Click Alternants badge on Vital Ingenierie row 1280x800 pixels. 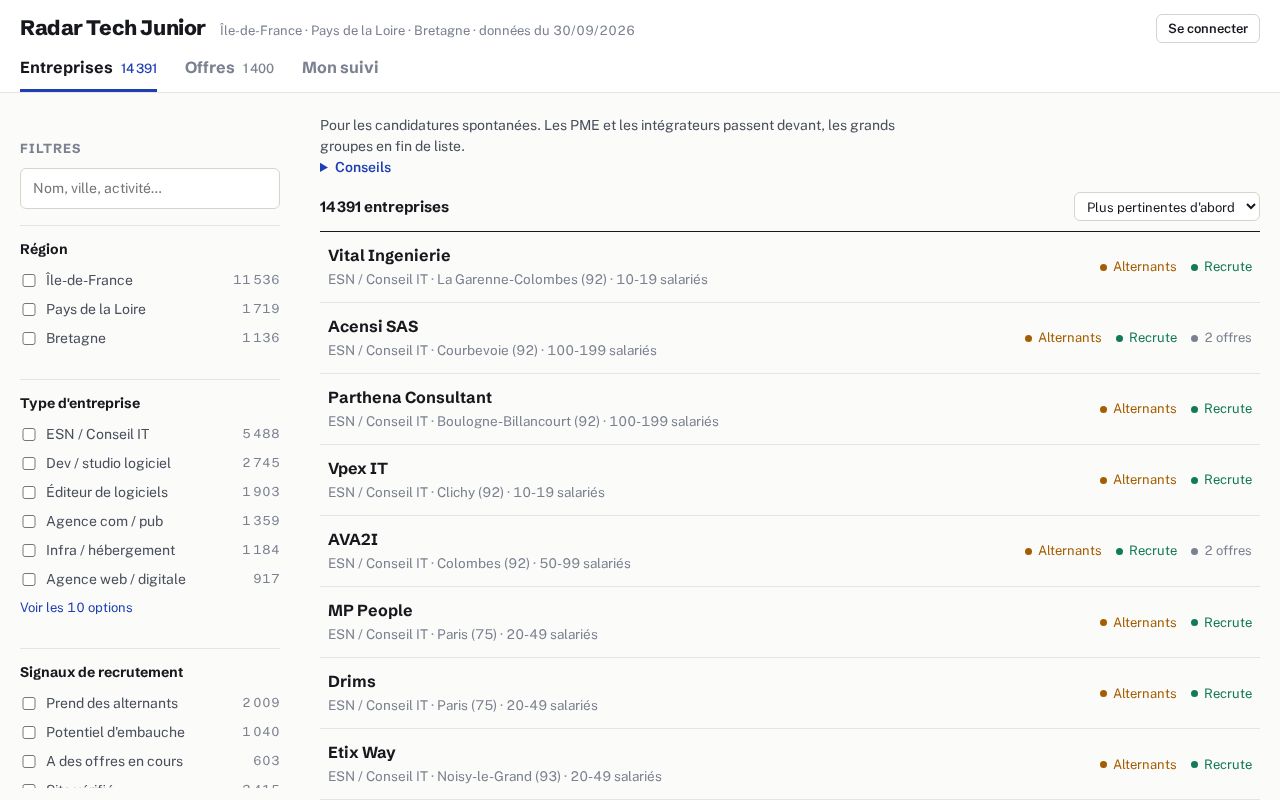tap(1138, 267)
